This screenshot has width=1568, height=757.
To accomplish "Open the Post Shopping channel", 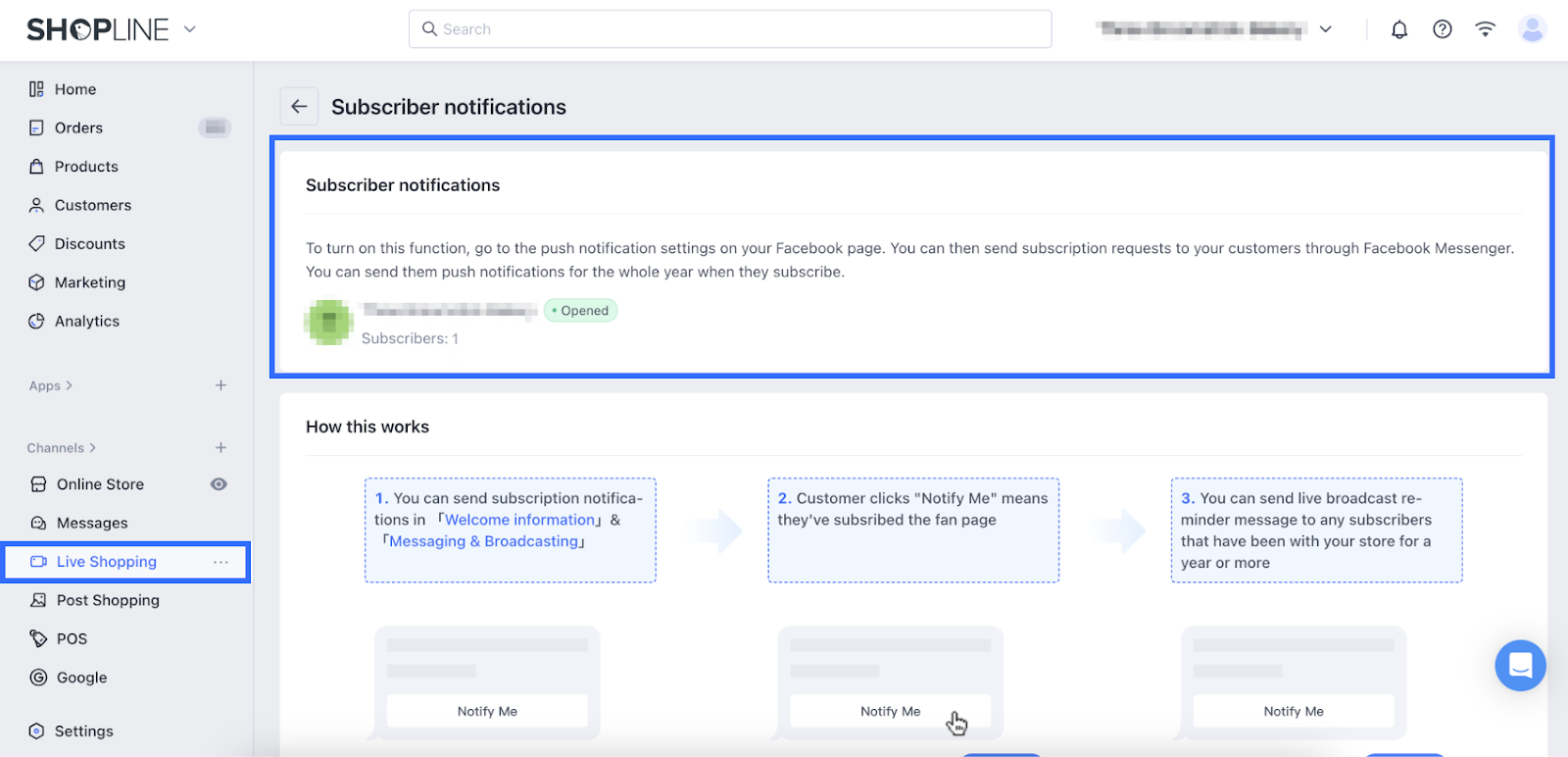I will [x=108, y=600].
